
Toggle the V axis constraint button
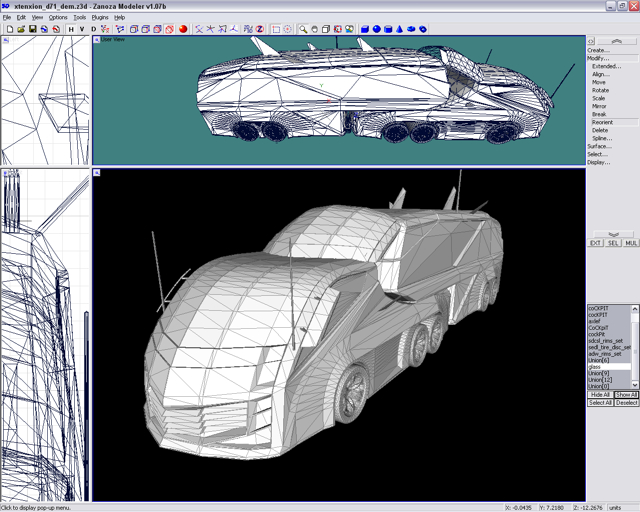click(82, 29)
